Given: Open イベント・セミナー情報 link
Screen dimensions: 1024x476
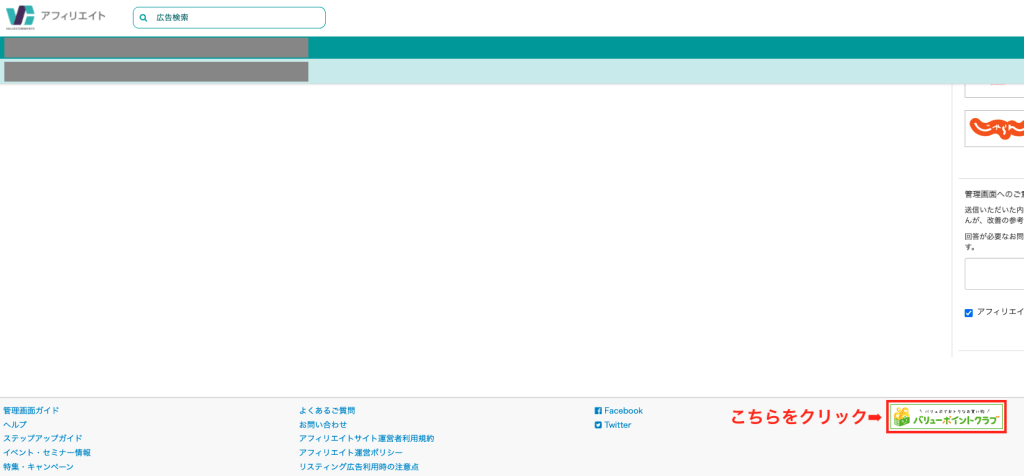Looking at the screenshot, I should click(47, 453).
